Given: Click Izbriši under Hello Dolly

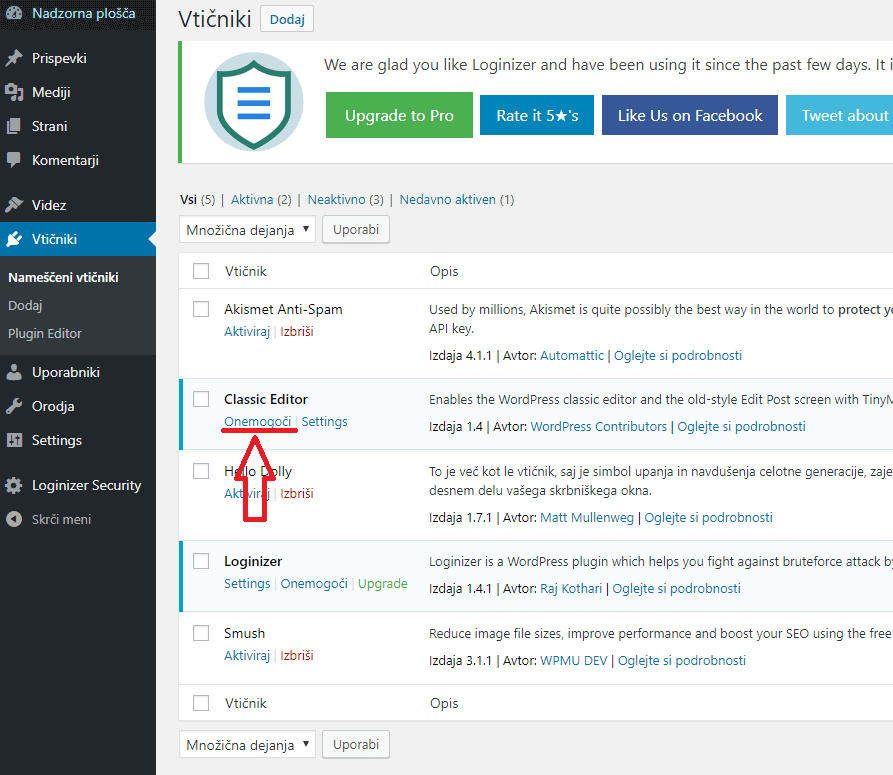Looking at the screenshot, I should 297,494.
